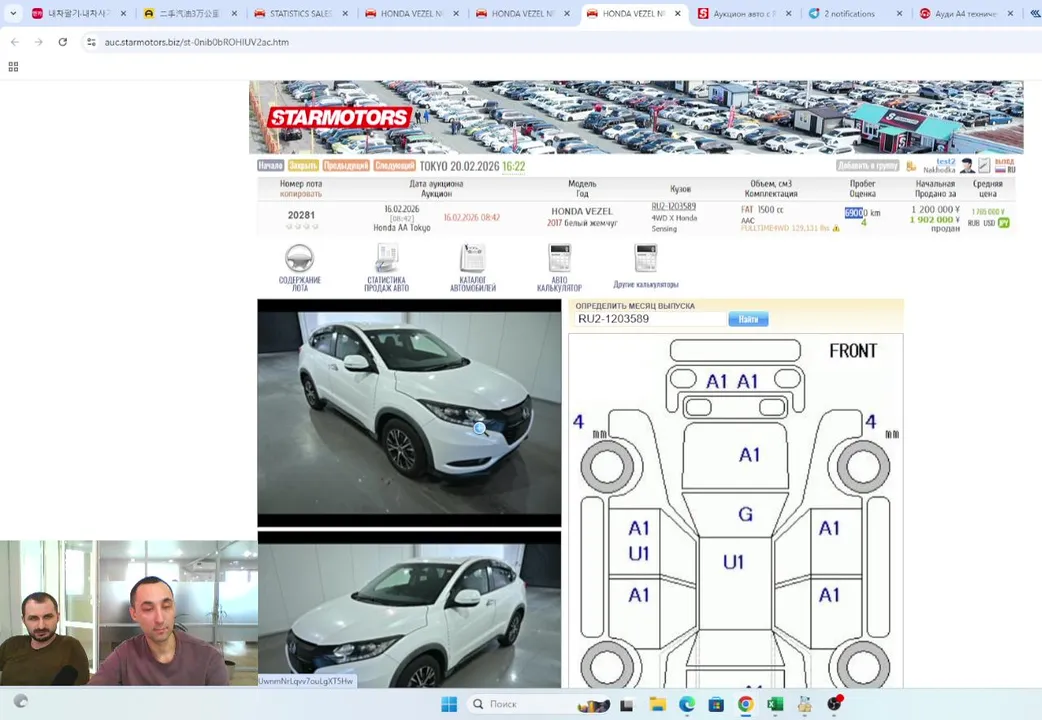Click the lot rating stars under 20281
This screenshot has width=1042, height=720.
click(301, 226)
